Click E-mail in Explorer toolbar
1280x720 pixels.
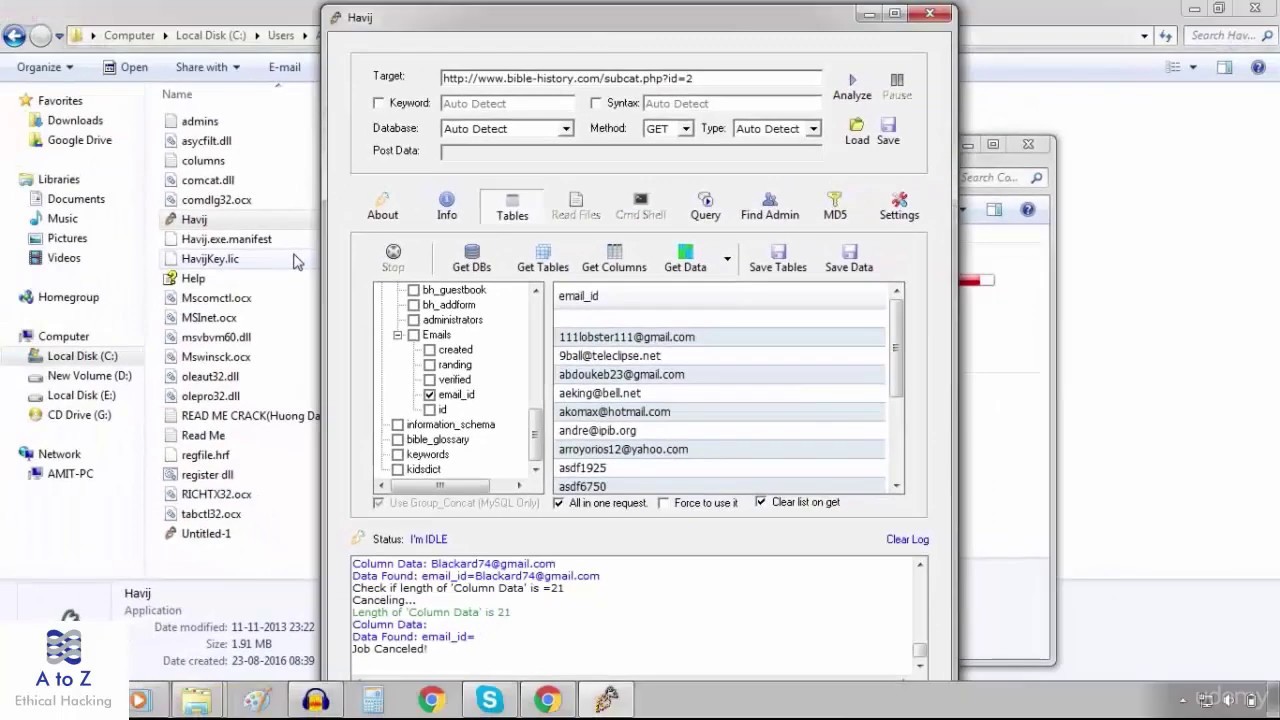click(284, 67)
